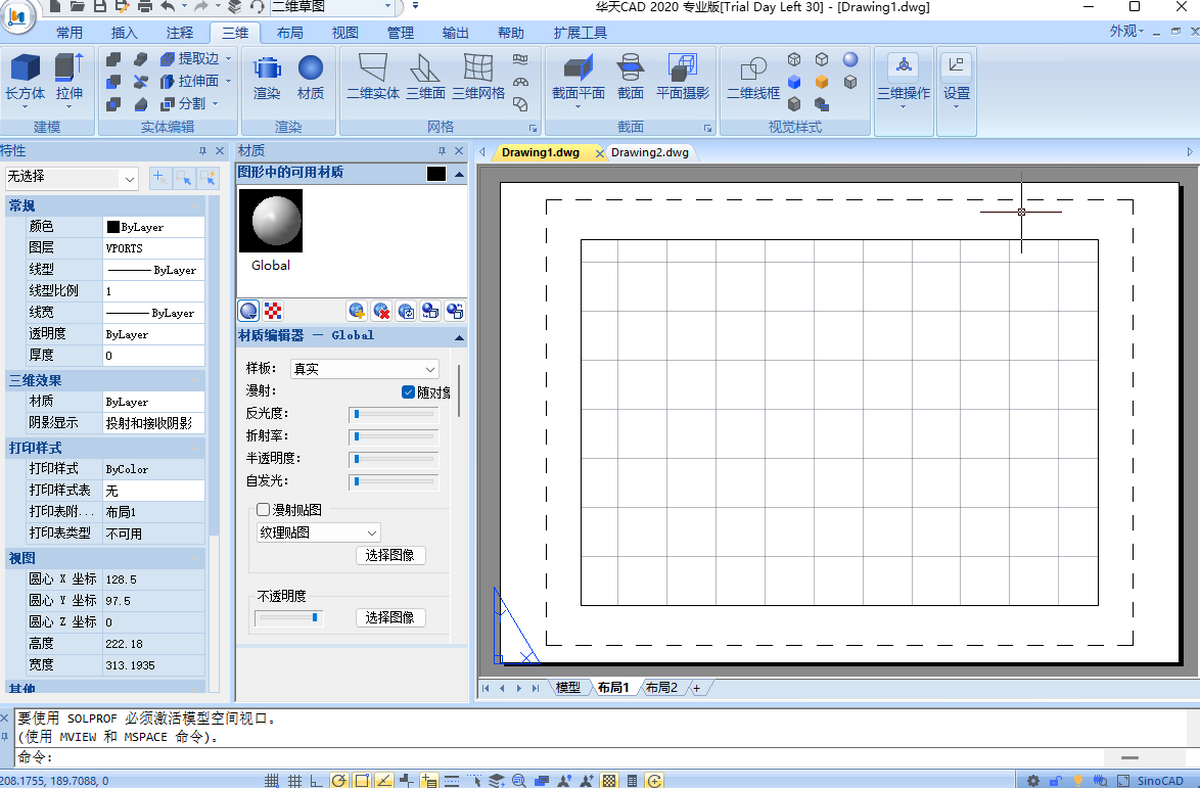The width and height of the screenshot is (1200, 788).
Task: Click the 截面 section tool
Action: point(630,77)
